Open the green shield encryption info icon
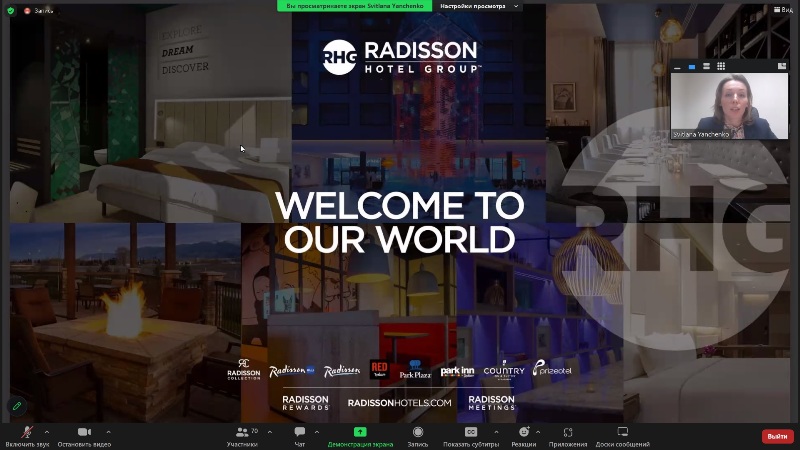The width and height of the screenshot is (800, 450). coord(11,10)
